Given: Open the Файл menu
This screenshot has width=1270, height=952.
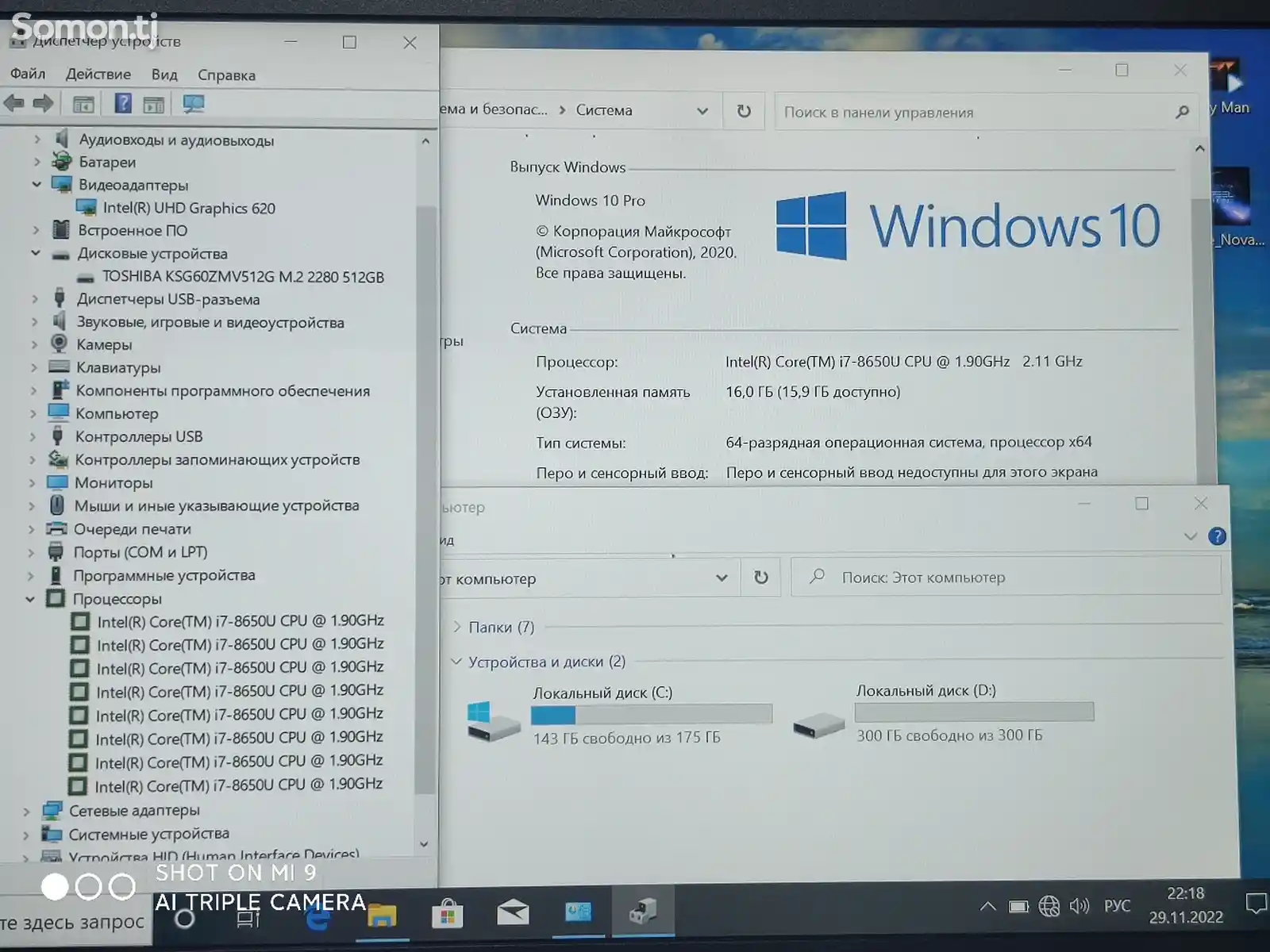Looking at the screenshot, I should [x=28, y=74].
